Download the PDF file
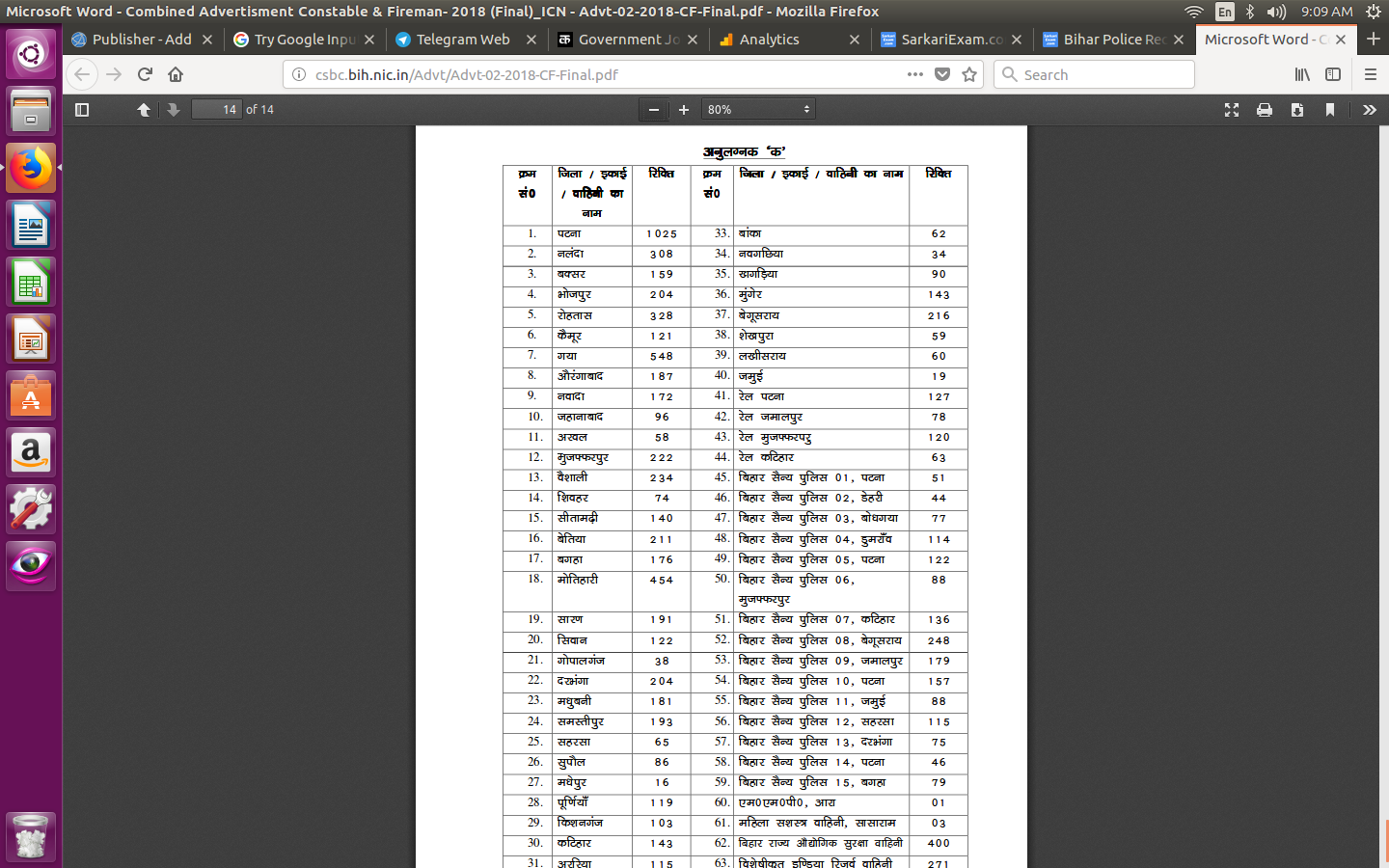The width and height of the screenshot is (1389, 868). pyautogui.click(x=1297, y=110)
